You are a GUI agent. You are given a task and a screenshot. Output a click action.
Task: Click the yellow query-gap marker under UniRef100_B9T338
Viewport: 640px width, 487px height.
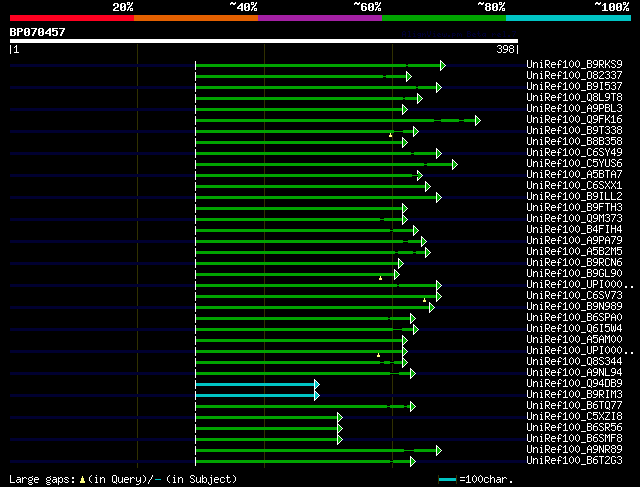tap(391, 135)
